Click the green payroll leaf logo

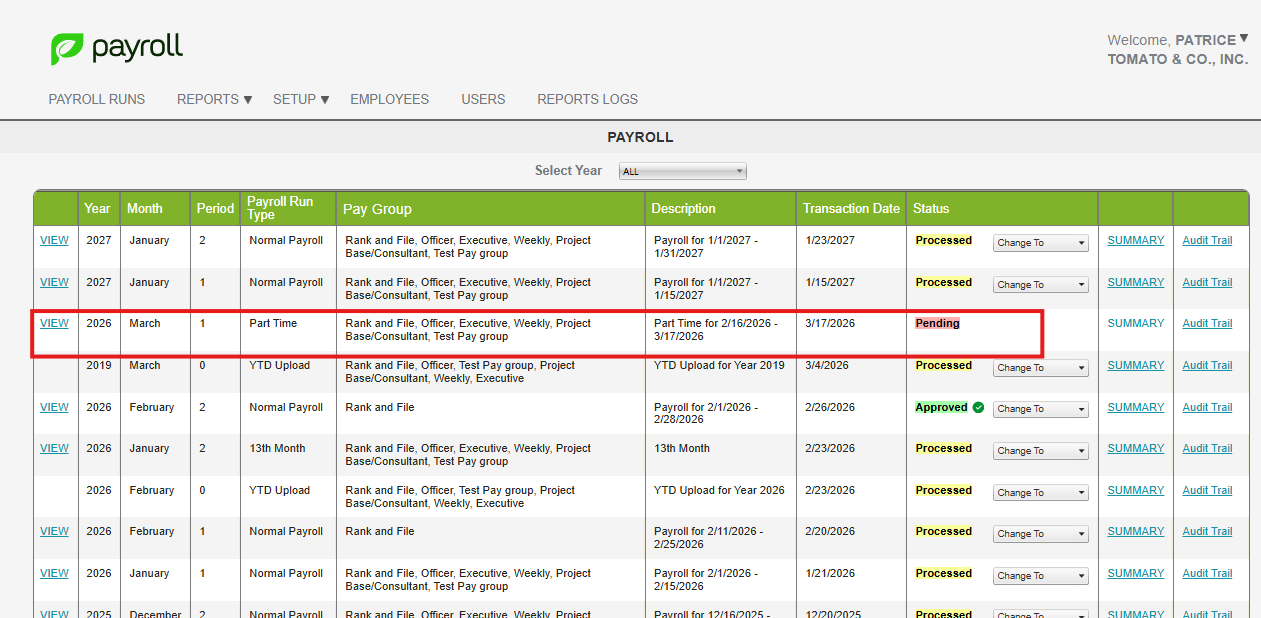tap(68, 48)
